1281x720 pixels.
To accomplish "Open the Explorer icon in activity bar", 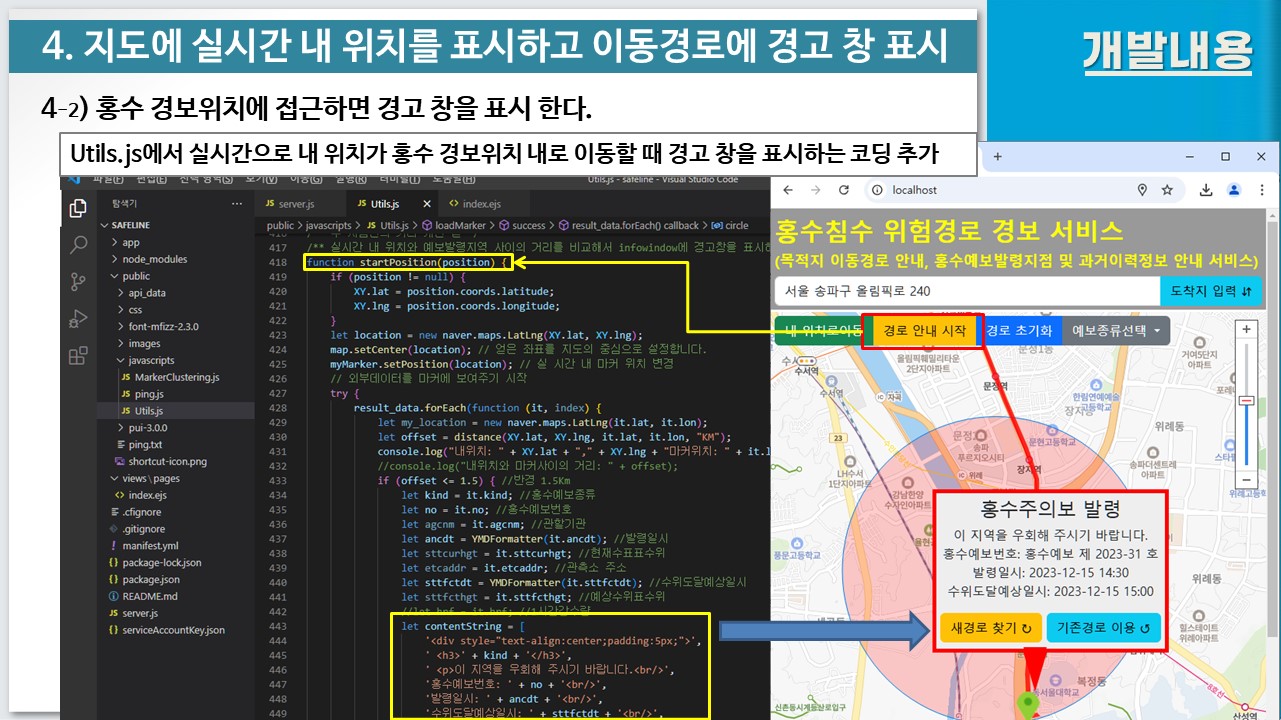I will [x=78, y=208].
